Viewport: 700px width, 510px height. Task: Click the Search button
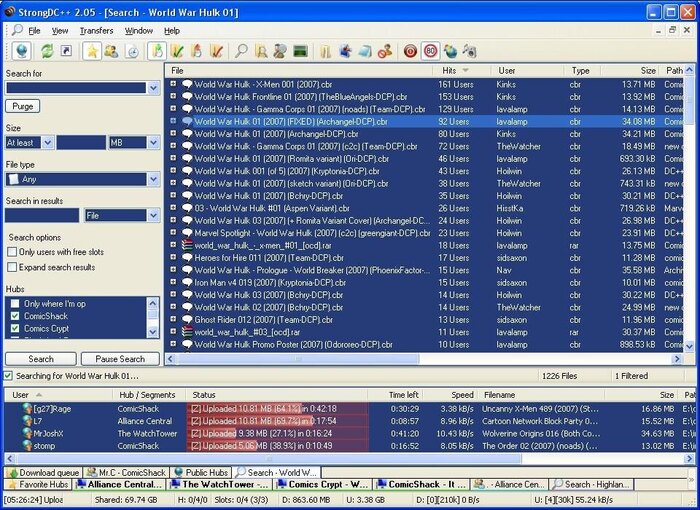pos(41,359)
